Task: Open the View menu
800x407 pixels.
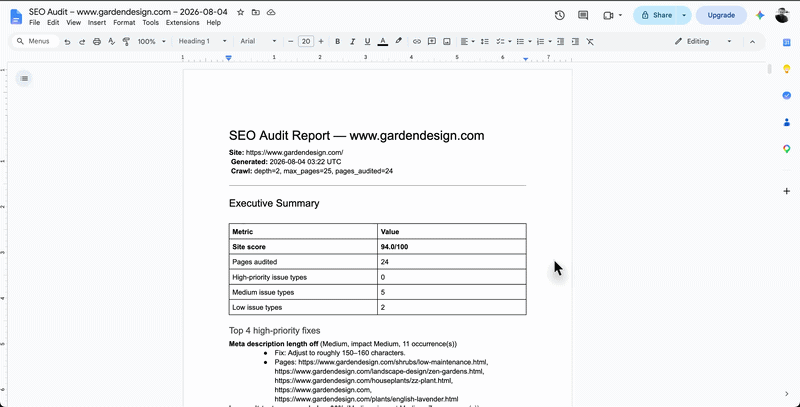Action: tap(73, 23)
